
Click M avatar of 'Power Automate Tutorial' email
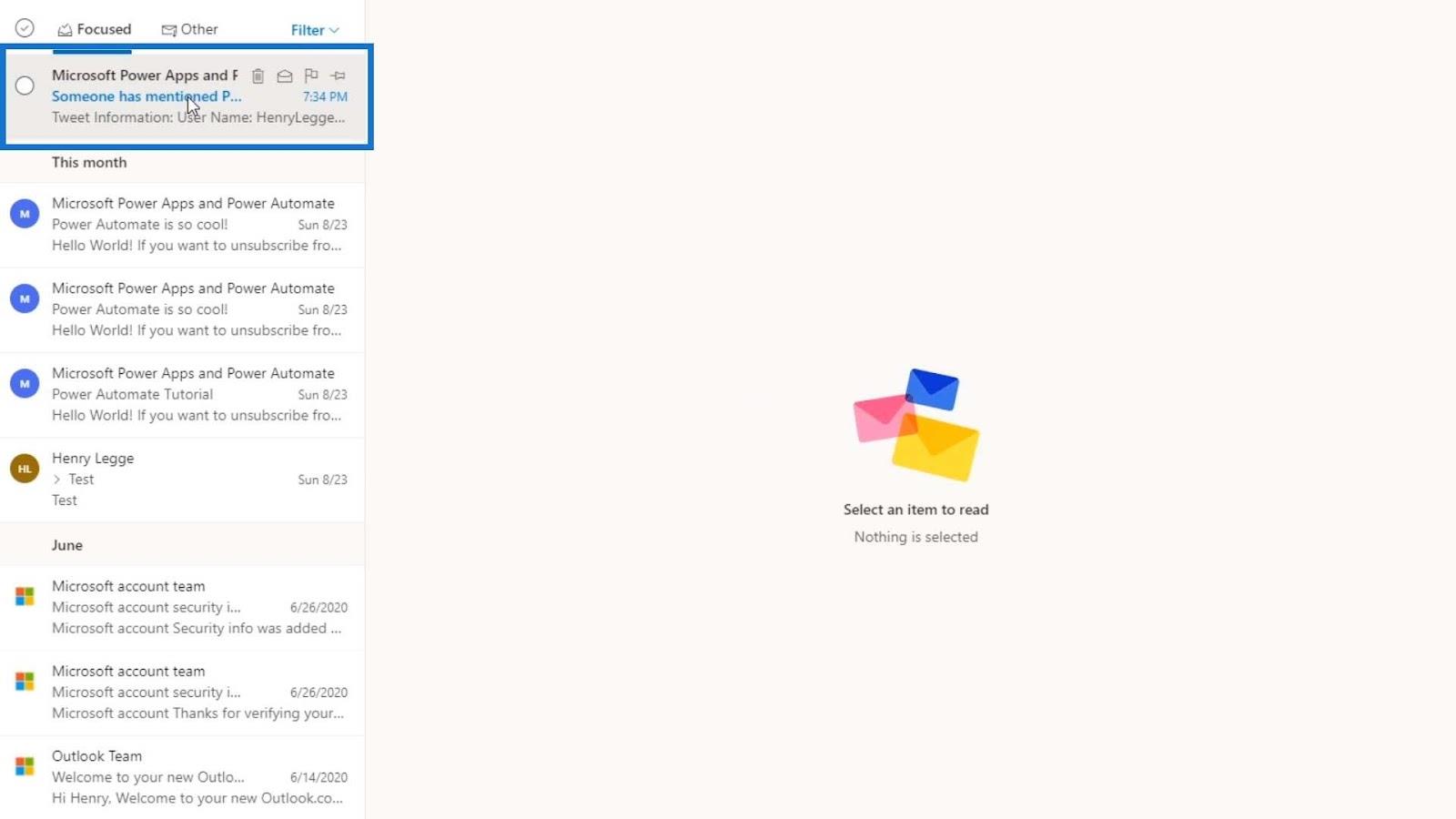pos(25,384)
